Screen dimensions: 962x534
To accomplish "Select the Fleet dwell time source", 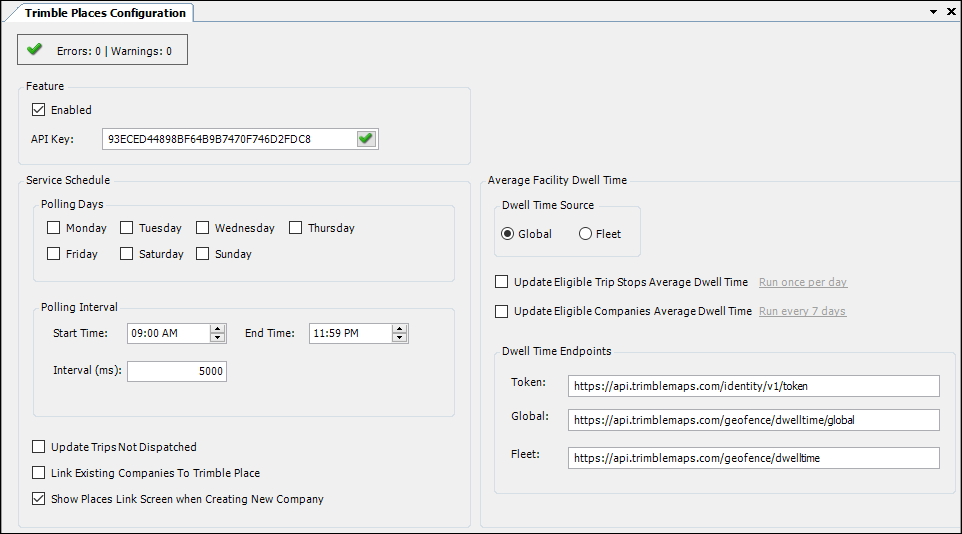I will point(586,234).
